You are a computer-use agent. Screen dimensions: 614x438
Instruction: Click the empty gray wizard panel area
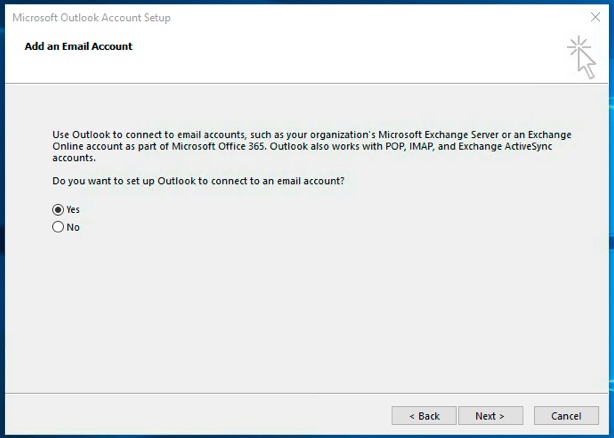click(307, 313)
